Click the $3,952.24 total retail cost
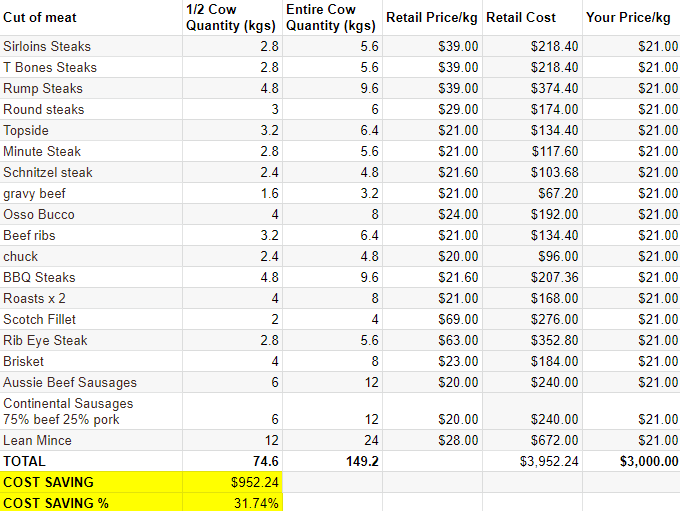This screenshot has width=680, height=511. [533, 461]
